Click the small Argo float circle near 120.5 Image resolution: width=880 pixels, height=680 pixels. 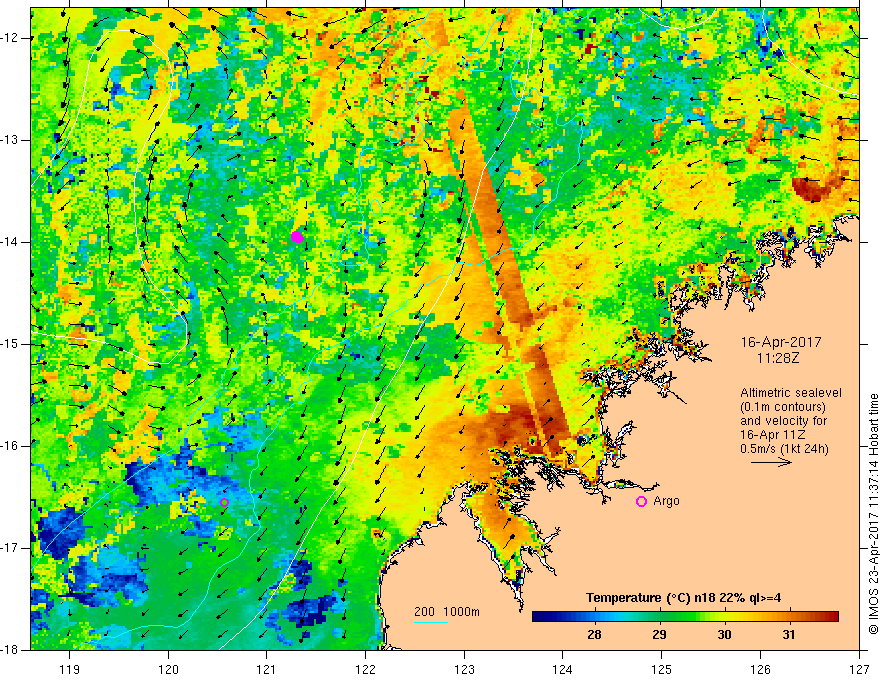coord(224,503)
